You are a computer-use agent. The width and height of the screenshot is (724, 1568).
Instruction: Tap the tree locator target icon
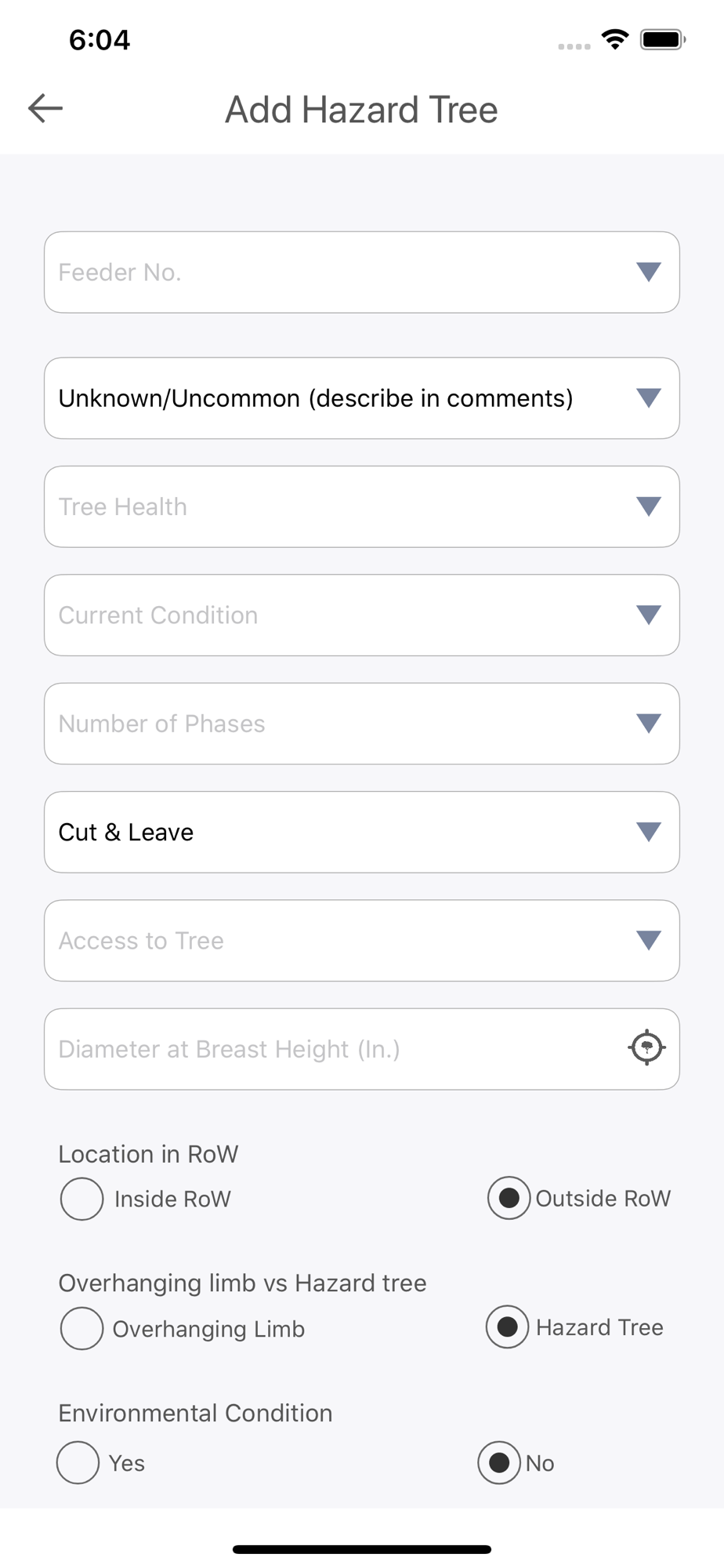pyautogui.click(x=647, y=1047)
